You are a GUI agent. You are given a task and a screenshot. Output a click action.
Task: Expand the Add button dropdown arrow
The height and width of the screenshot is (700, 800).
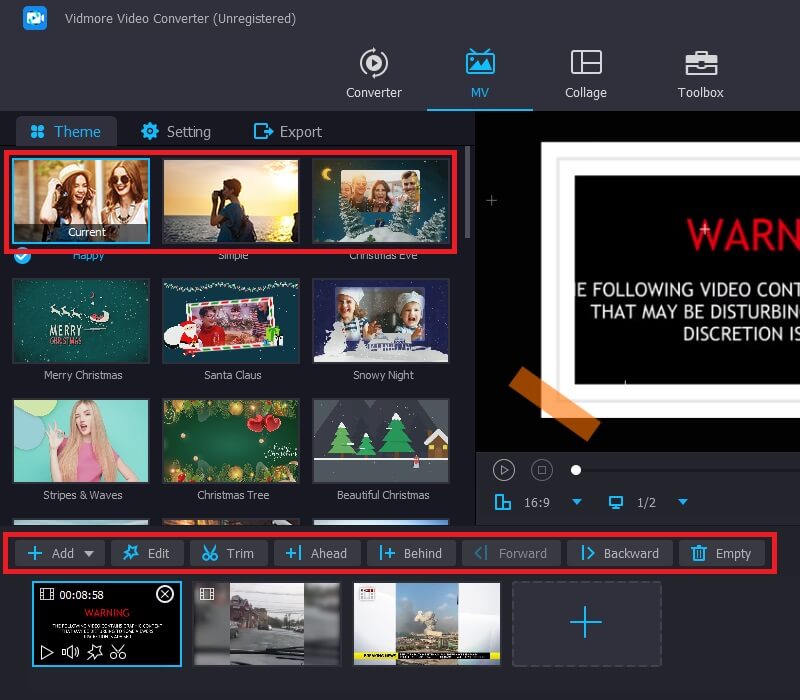[89, 553]
